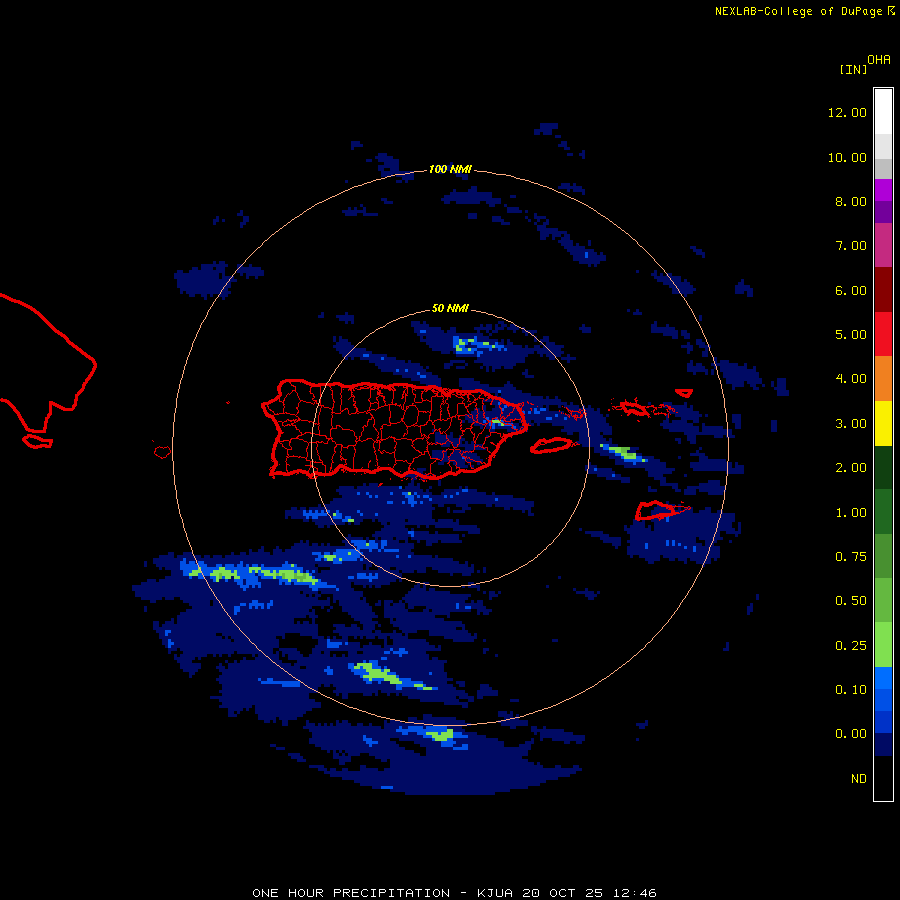Pick the magenta color band in the legend
This screenshot has width=900, height=900.
click(883, 245)
